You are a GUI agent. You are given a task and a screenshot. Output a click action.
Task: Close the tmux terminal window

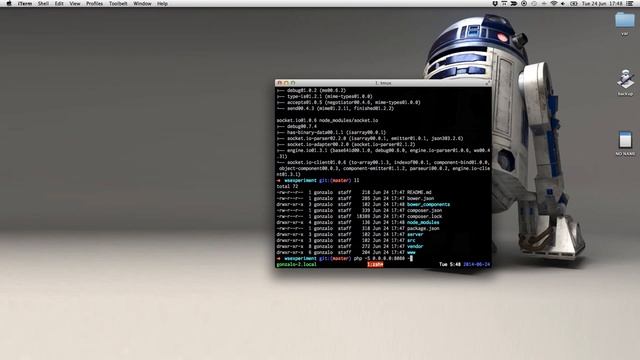pyautogui.click(x=280, y=83)
